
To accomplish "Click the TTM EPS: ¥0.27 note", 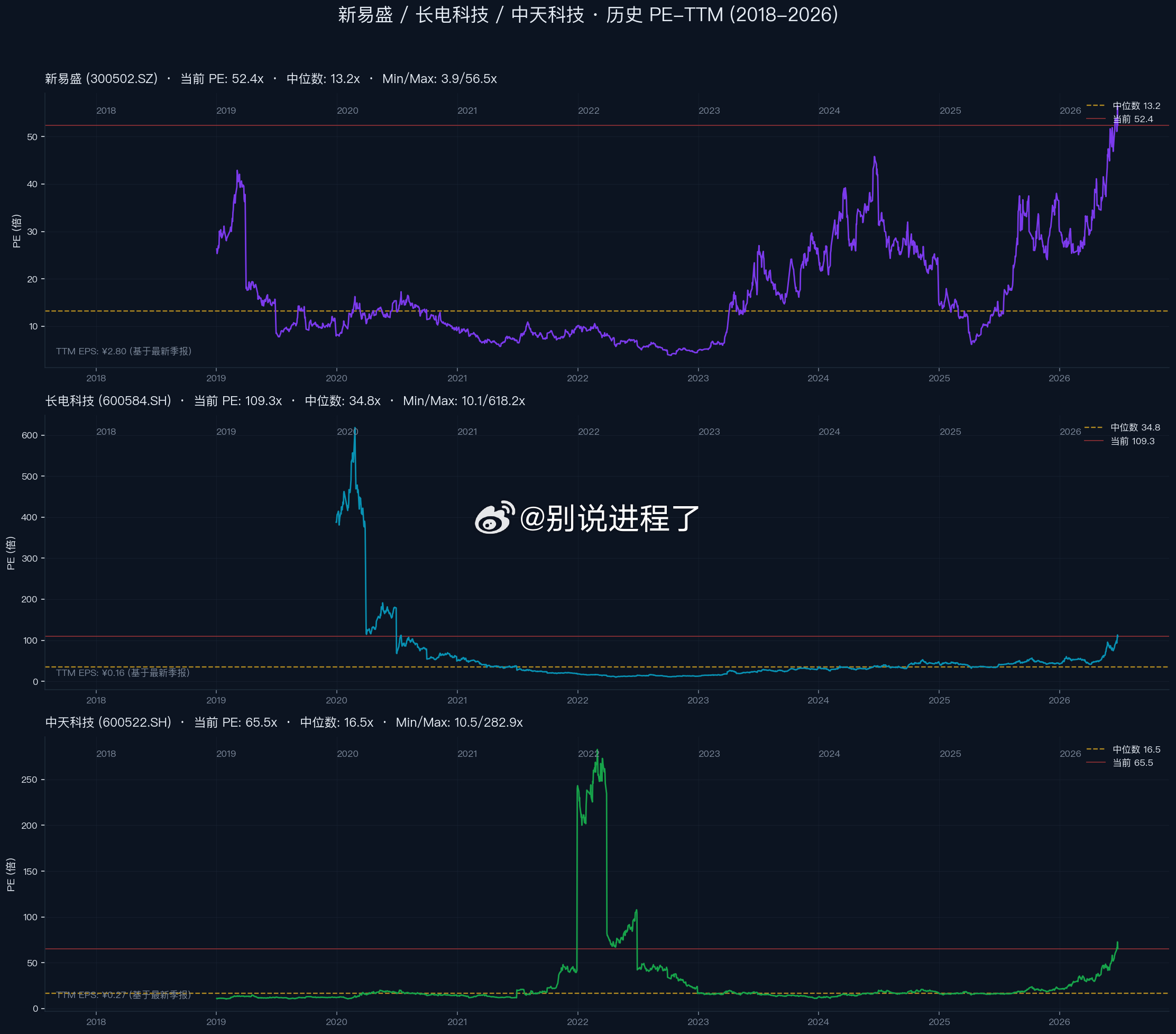I will pos(124,995).
